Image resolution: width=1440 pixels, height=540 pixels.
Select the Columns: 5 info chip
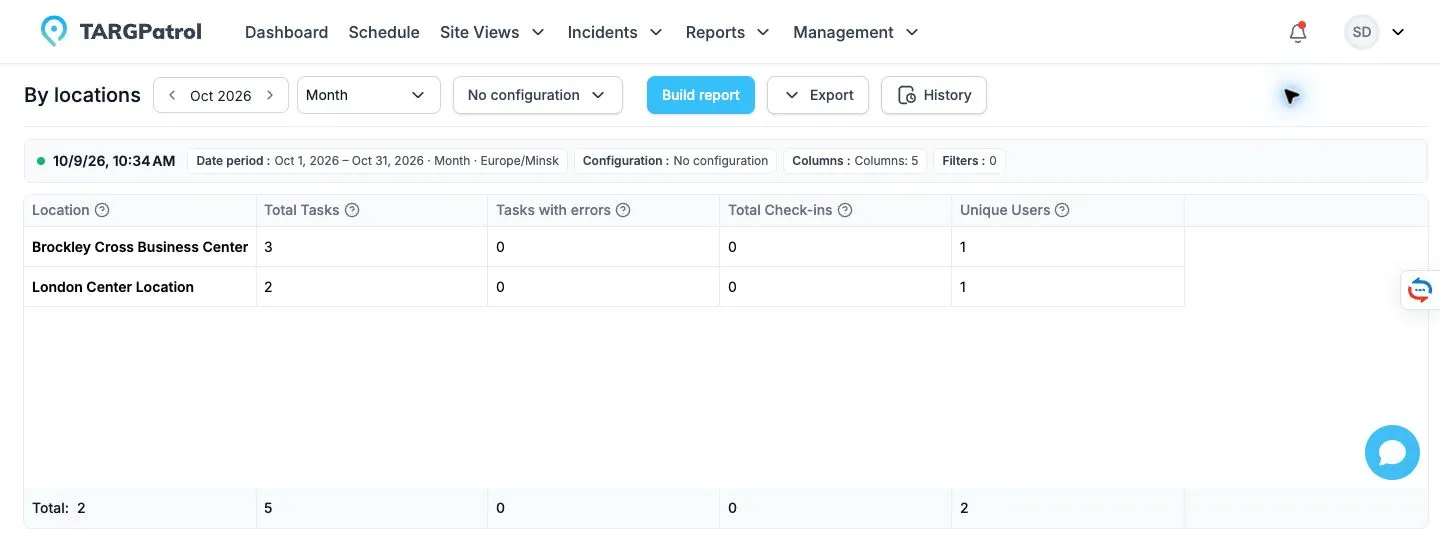[x=855, y=160]
